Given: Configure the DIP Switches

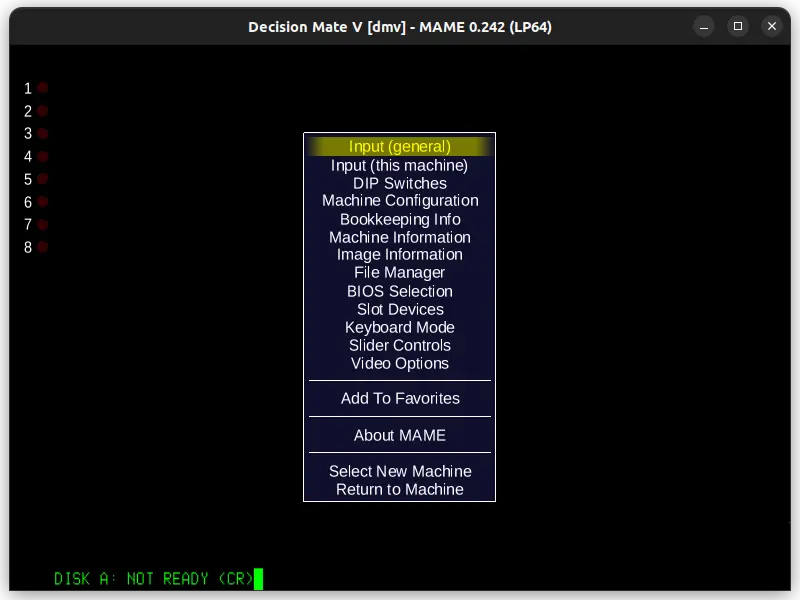Looking at the screenshot, I should (x=399, y=183).
